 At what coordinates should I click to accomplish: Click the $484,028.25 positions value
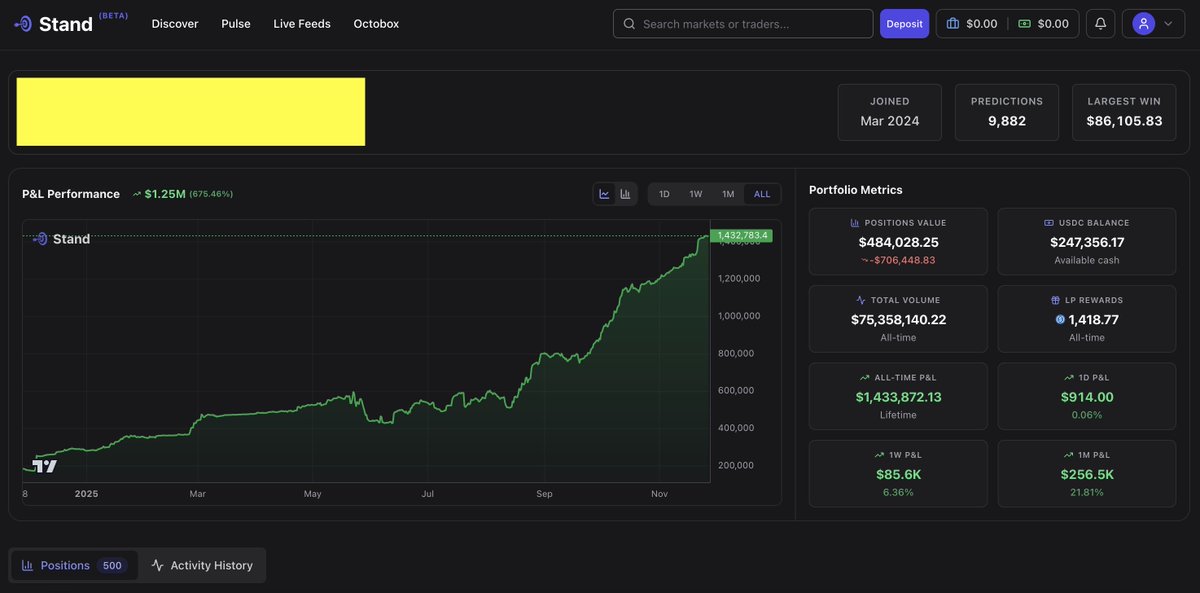898,242
